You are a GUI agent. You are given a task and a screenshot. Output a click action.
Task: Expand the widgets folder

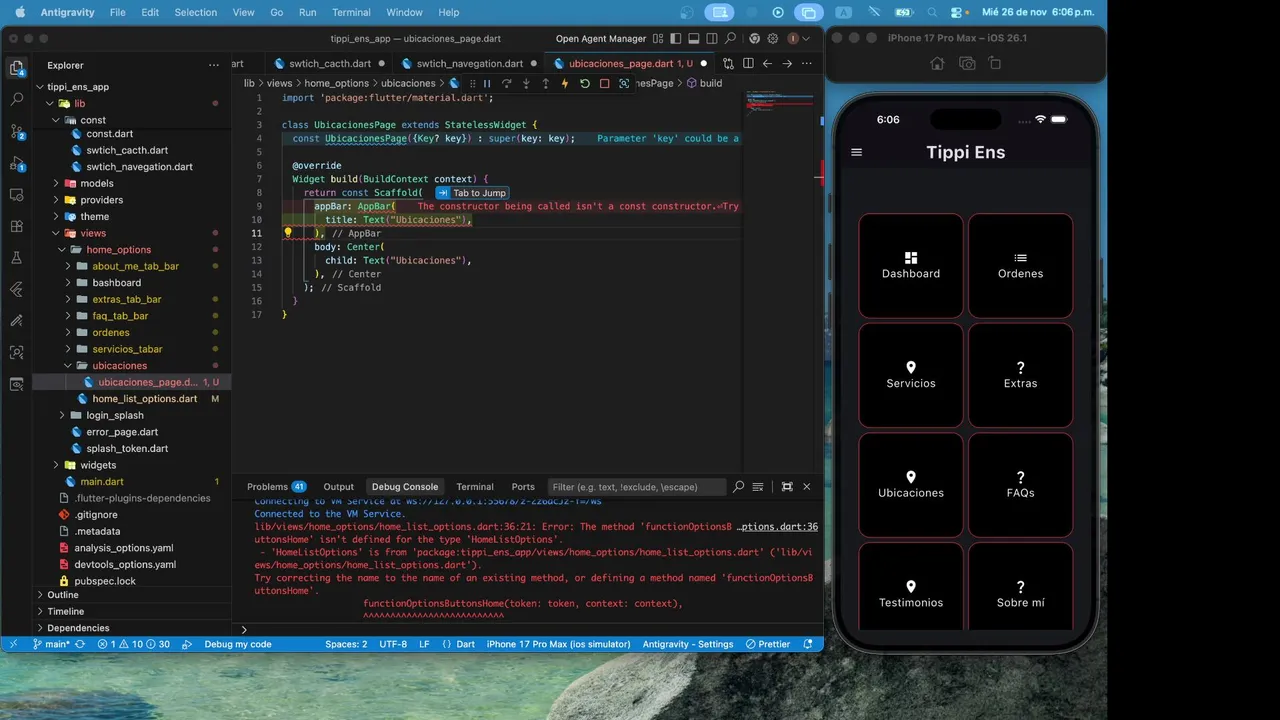click(x=98, y=465)
